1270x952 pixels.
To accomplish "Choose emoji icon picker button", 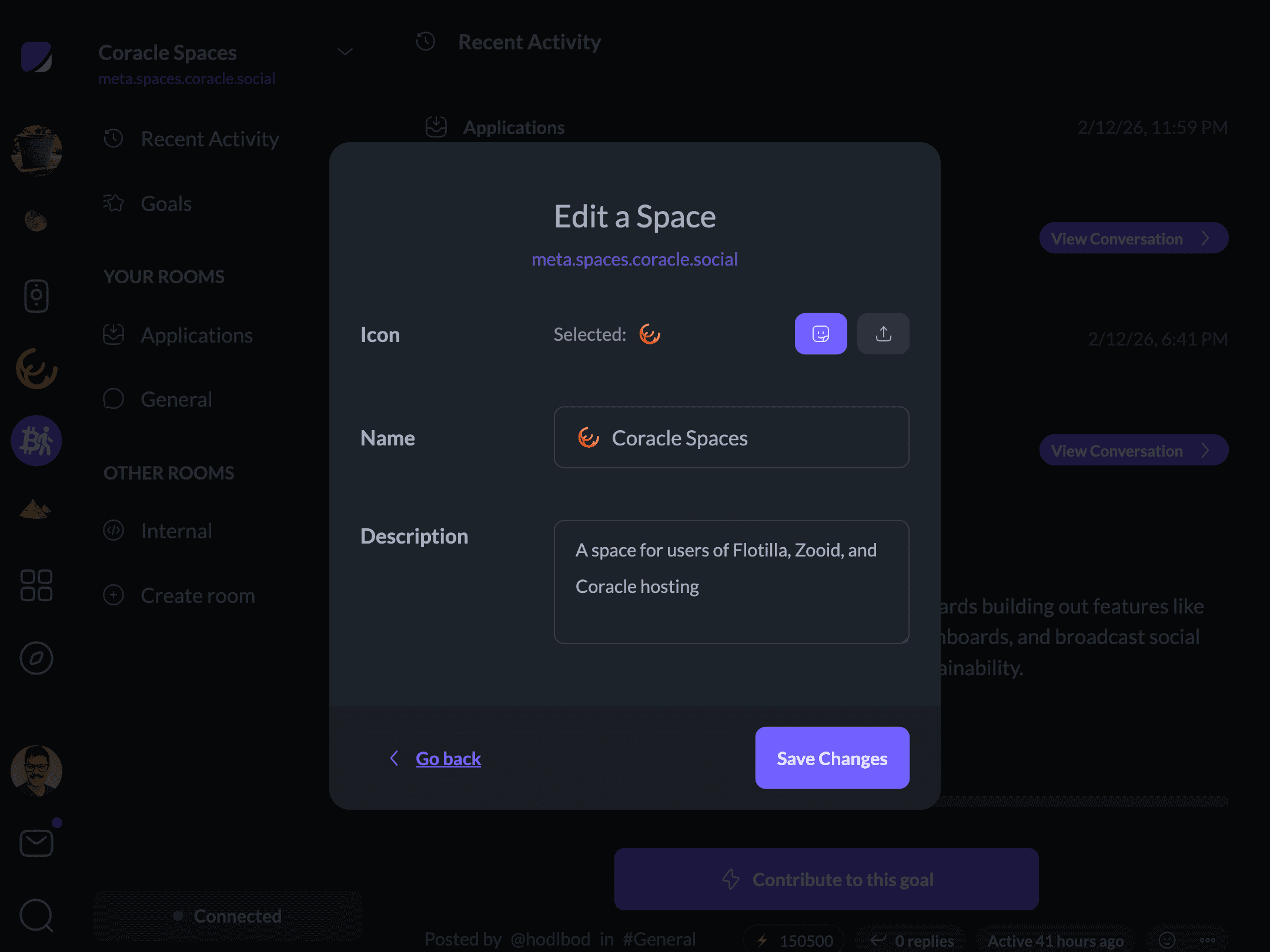I will tap(820, 334).
